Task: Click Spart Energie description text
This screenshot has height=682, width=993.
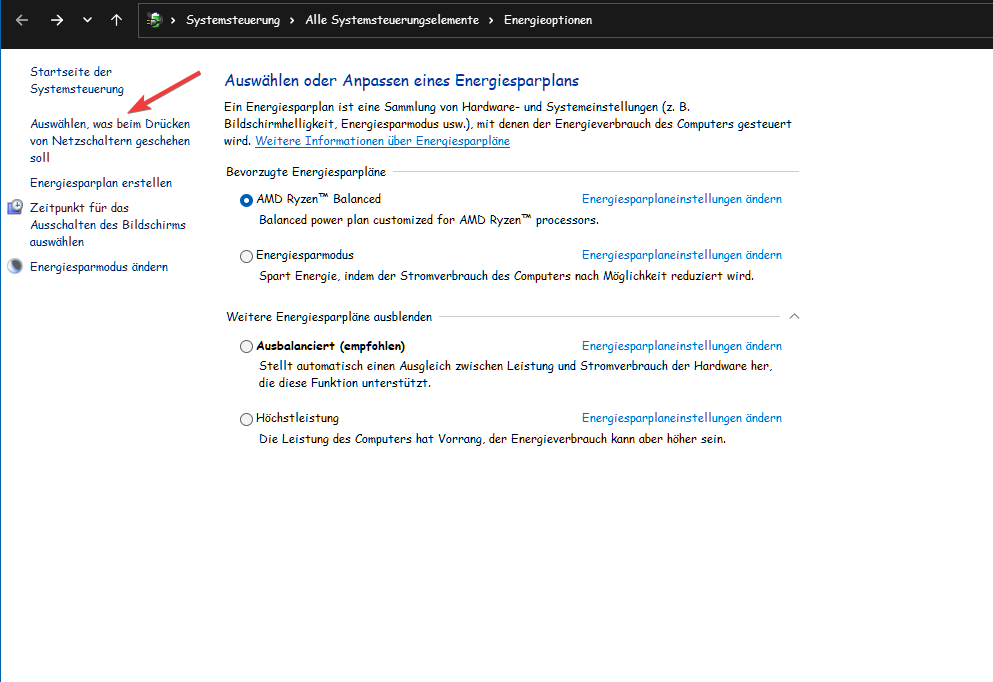Action: click(506, 276)
